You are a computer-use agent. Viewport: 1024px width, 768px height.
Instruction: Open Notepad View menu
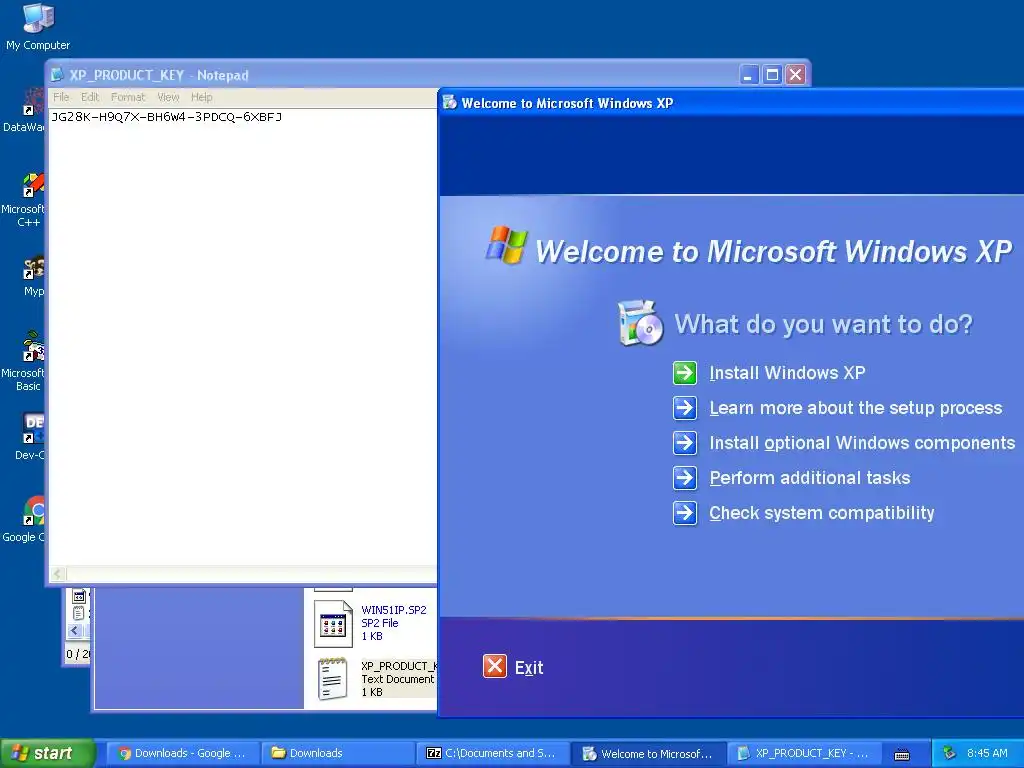coord(168,97)
